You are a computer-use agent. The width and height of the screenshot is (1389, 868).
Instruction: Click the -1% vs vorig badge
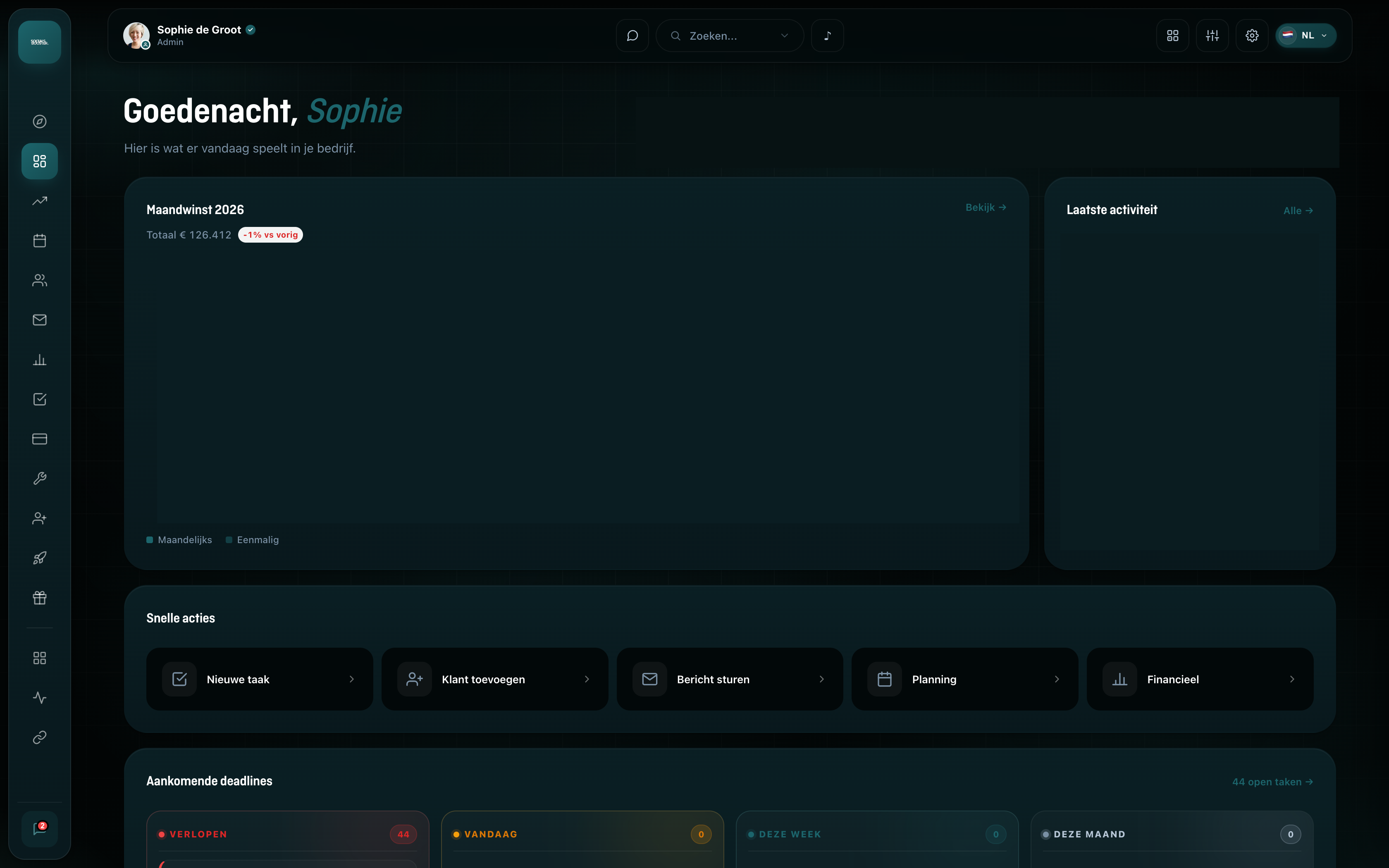point(270,235)
